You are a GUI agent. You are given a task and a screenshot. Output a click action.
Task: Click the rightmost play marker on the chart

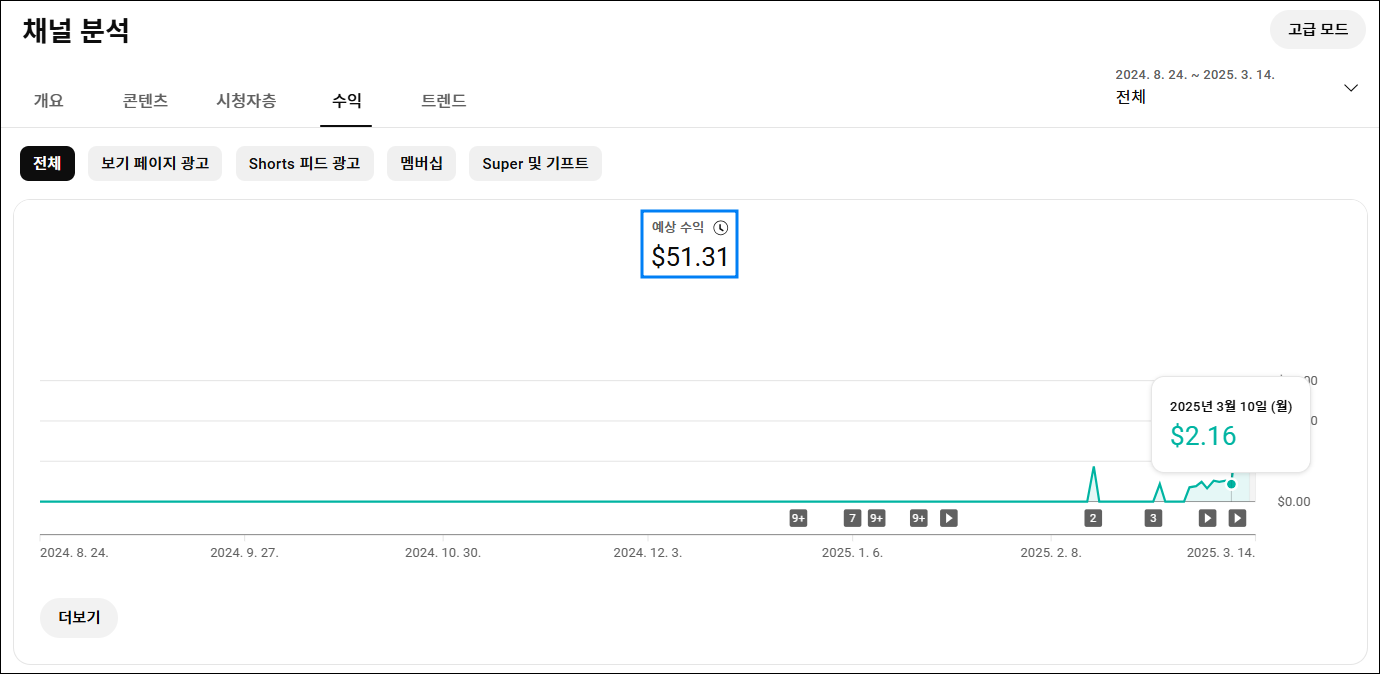point(1237,518)
